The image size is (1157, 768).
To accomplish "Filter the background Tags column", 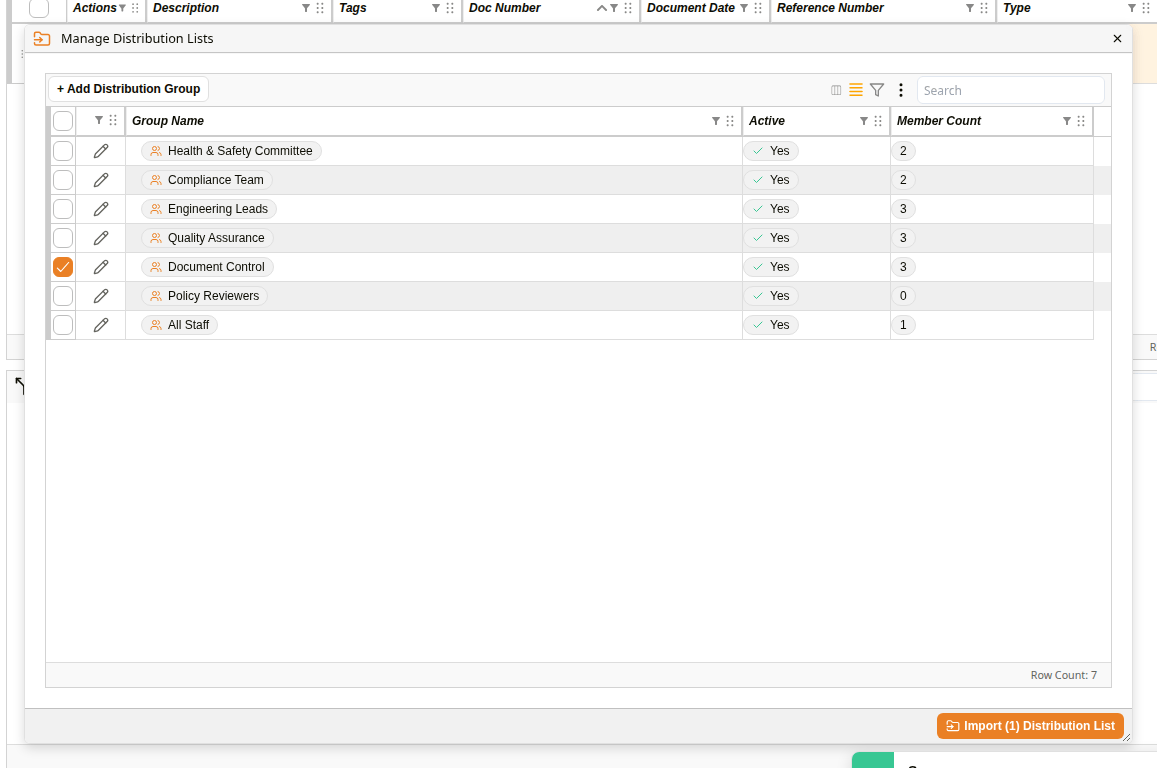I will click(x=436, y=8).
